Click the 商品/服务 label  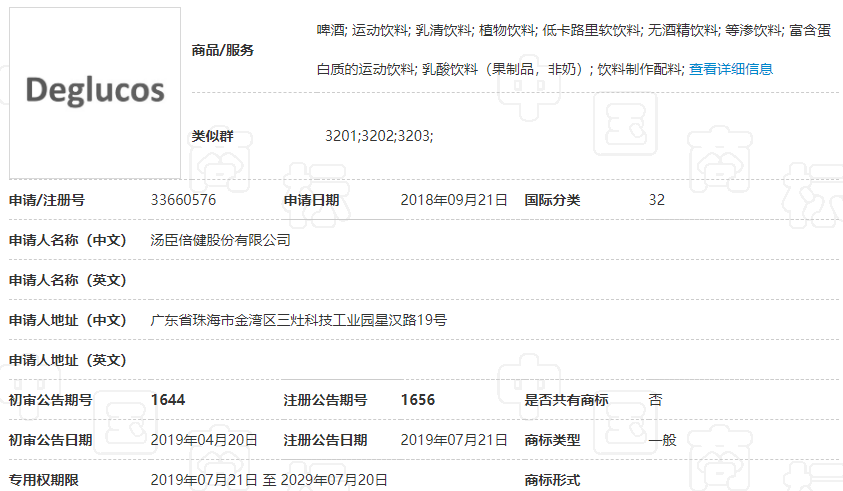223,51
